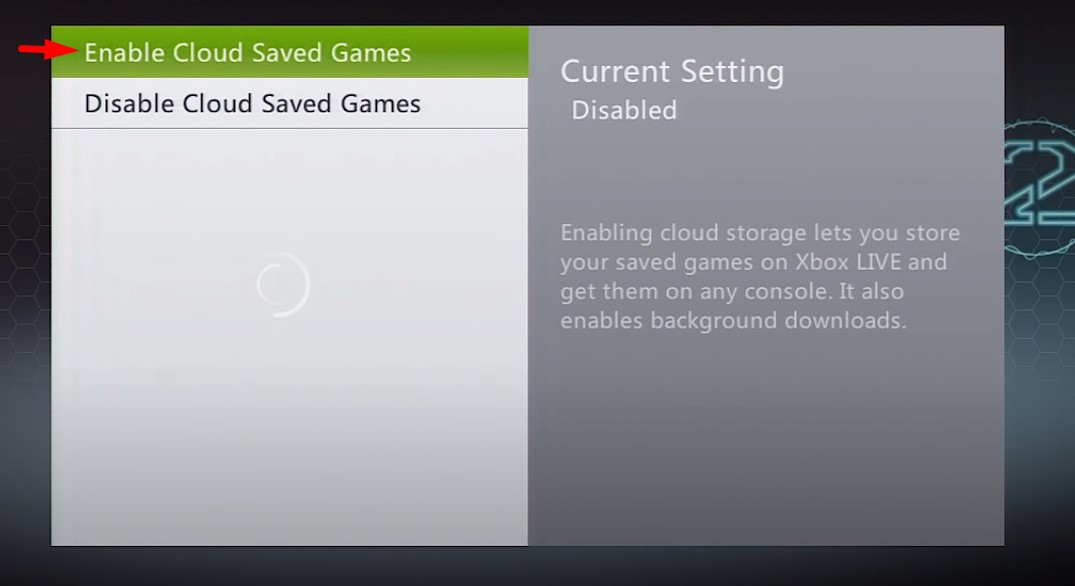Click the word Disable in second row
Screen dimensions: 1075x586
(x=125, y=103)
